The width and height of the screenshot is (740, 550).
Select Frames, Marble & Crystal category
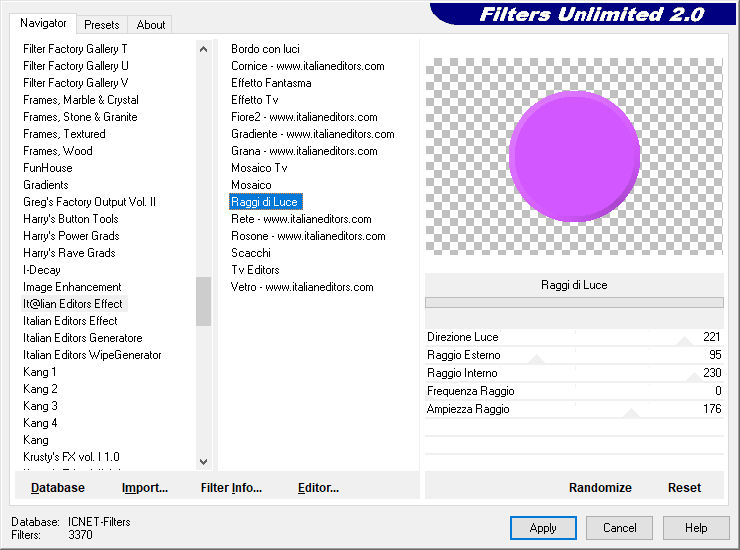[81, 100]
